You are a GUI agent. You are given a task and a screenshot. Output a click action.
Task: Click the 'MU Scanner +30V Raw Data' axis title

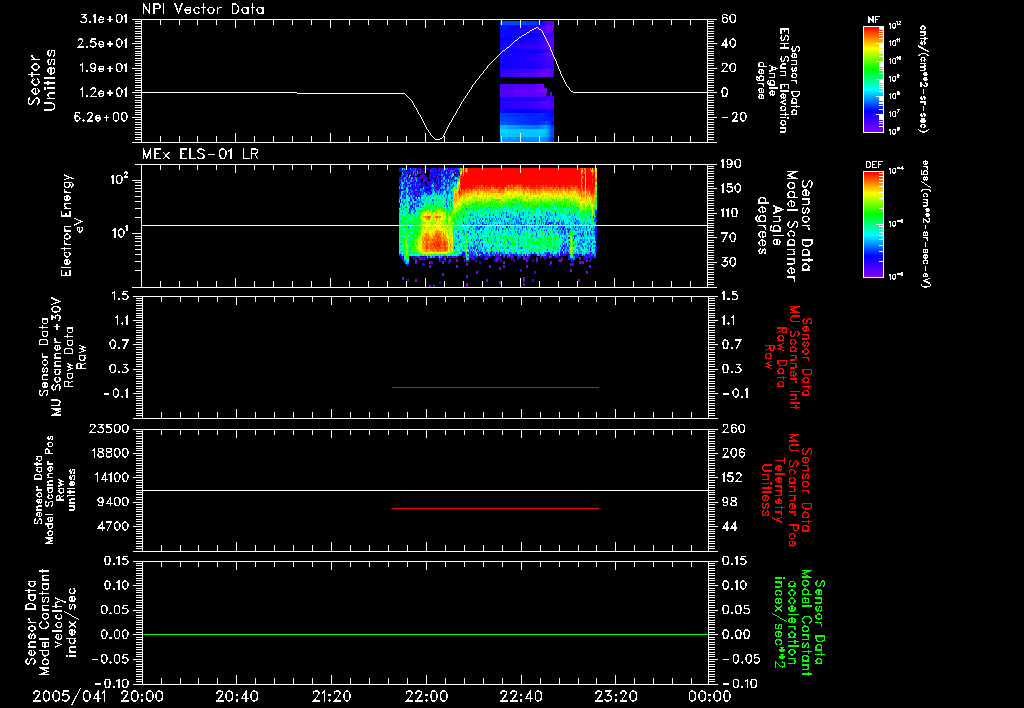tap(63, 357)
